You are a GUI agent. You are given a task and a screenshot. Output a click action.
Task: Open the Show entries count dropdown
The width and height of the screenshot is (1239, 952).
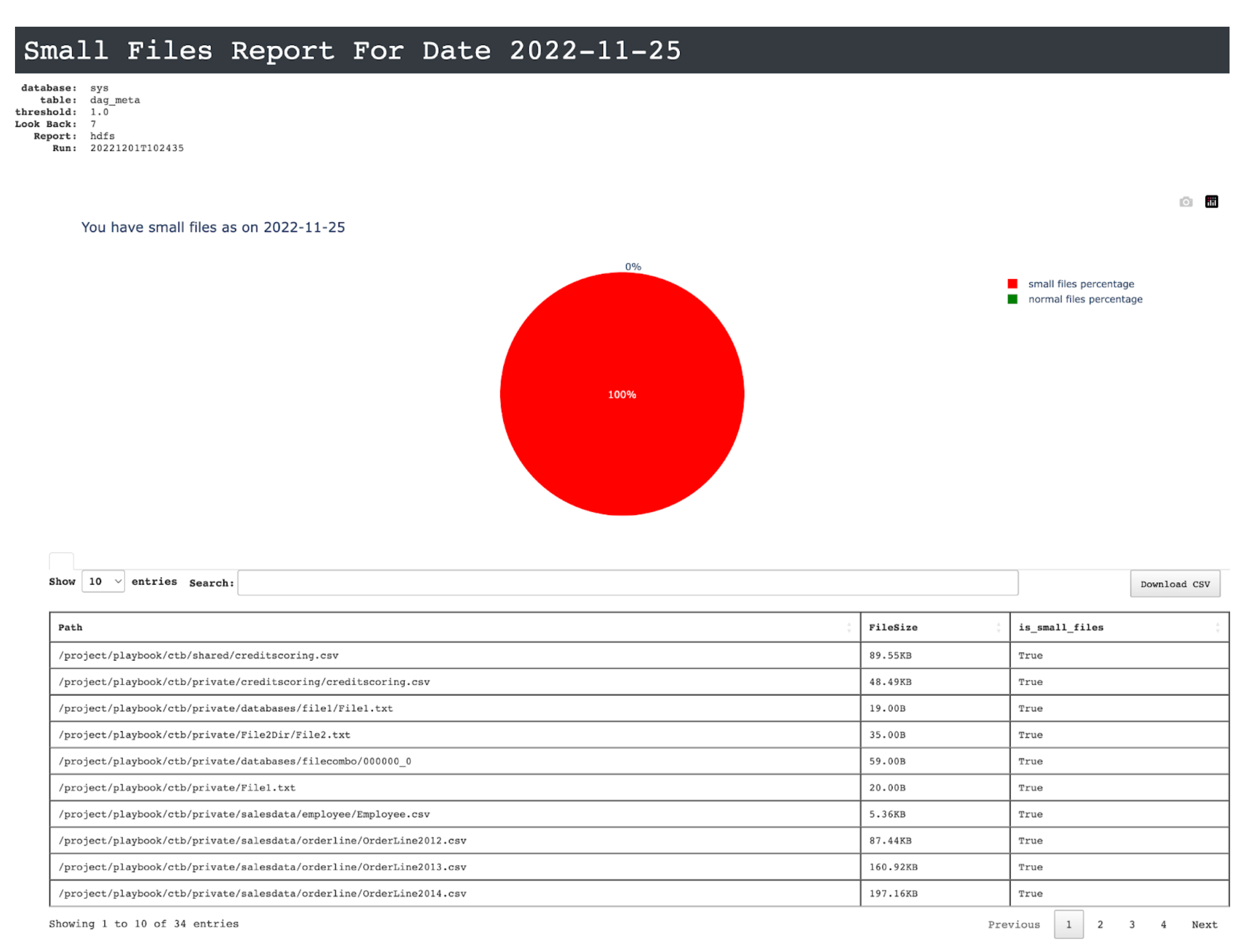coord(103,582)
